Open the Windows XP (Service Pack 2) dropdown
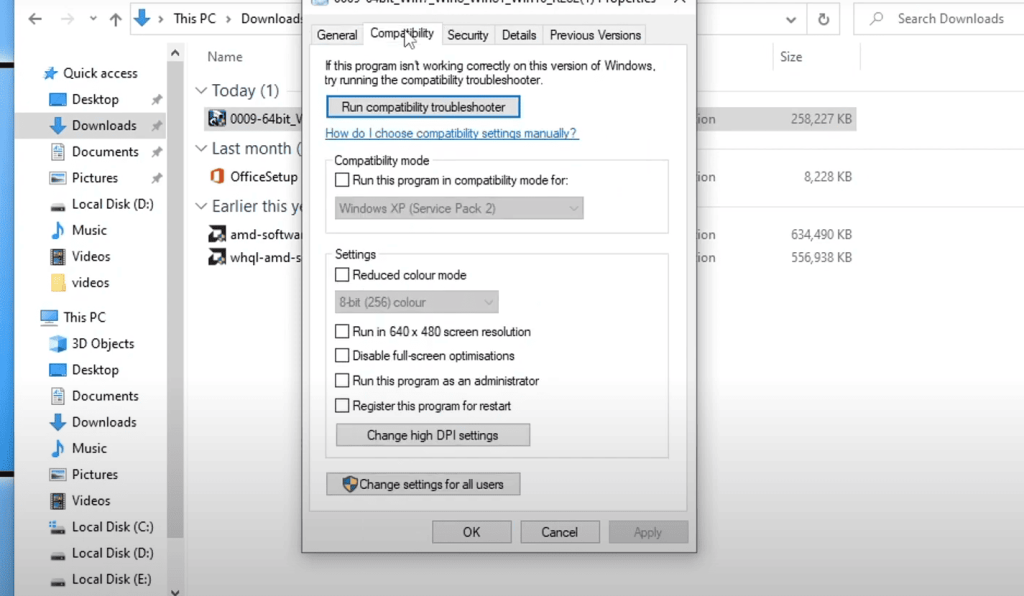1024x596 pixels. click(x=459, y=208)
